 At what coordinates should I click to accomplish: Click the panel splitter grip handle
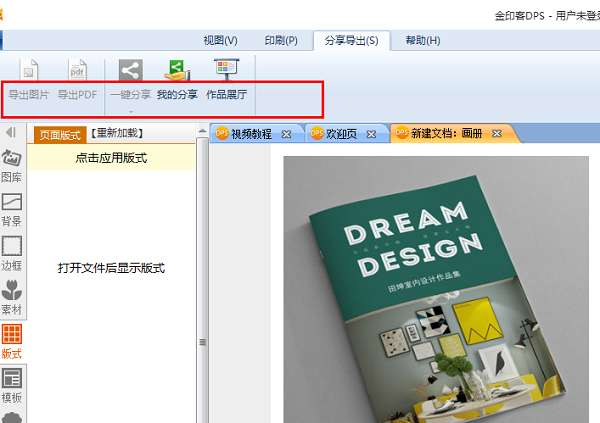coord(202,342)
